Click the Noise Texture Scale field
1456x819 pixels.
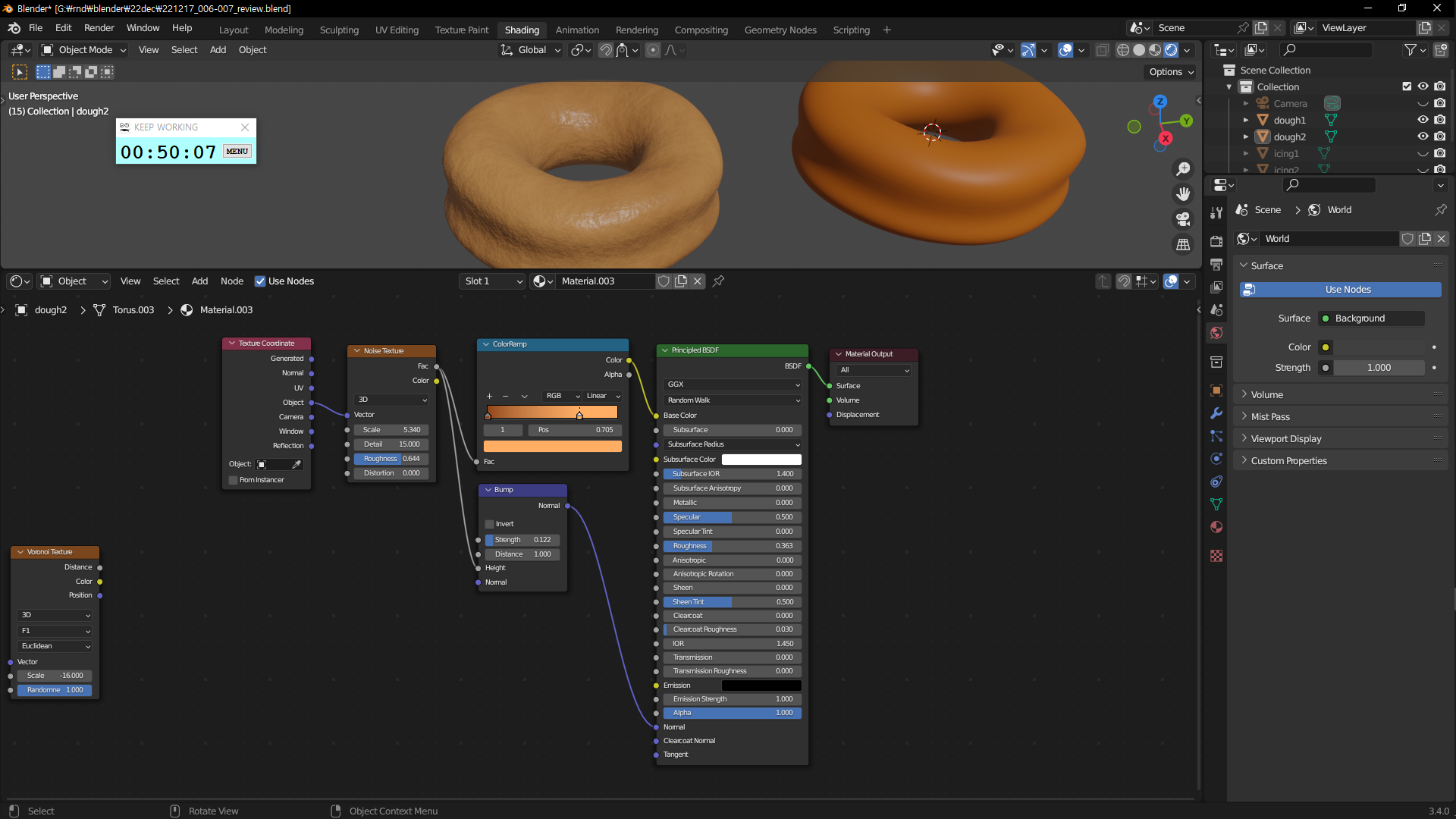[391, 430]
